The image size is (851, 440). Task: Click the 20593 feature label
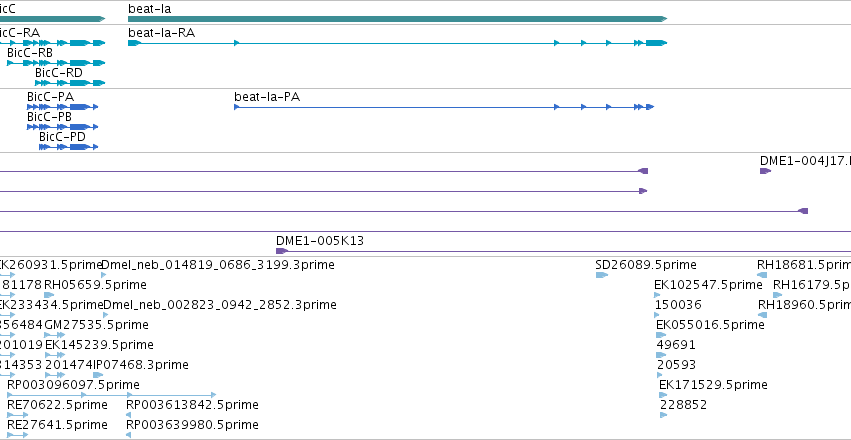point(676,365)
